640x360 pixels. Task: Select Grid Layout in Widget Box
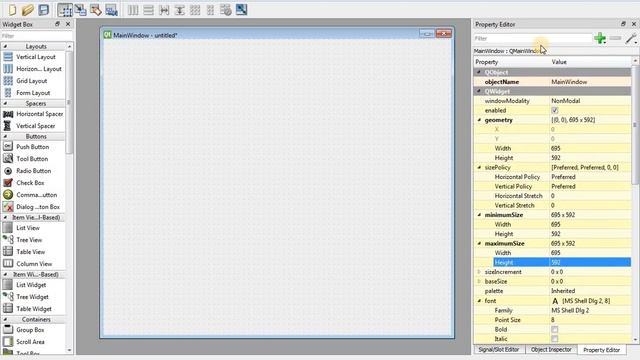(x=32, y=81)
